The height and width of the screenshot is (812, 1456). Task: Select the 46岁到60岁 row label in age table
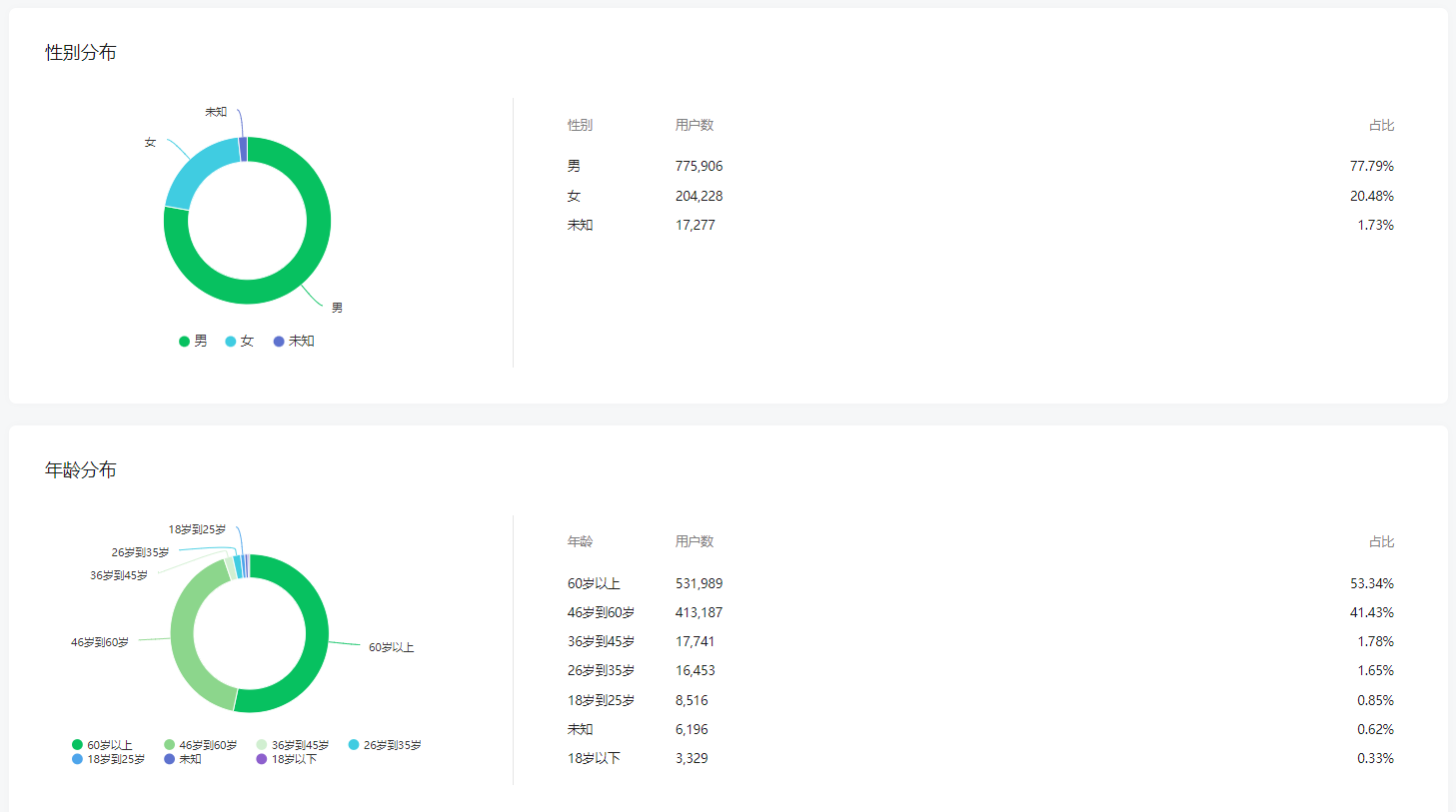pos(601,612)
